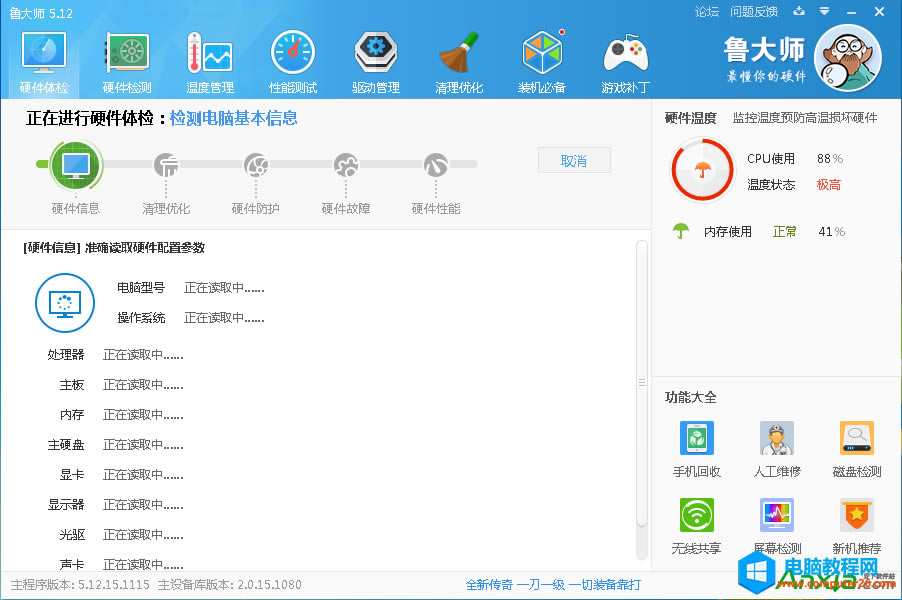
Task: Open the 论坛 forum link
Action: point(707,12)
